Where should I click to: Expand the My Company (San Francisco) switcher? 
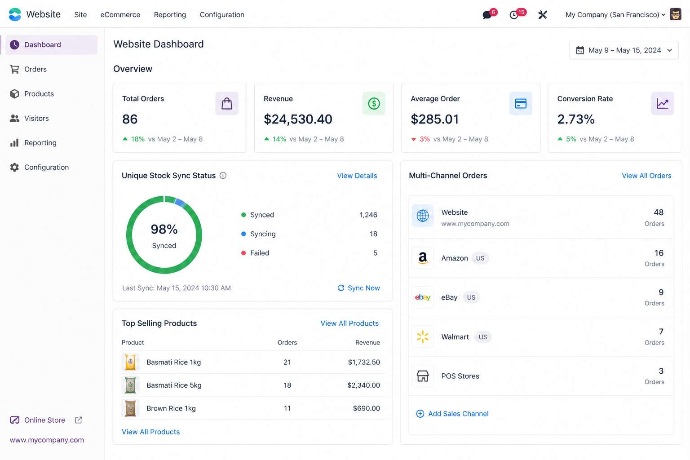click(615, 15)
